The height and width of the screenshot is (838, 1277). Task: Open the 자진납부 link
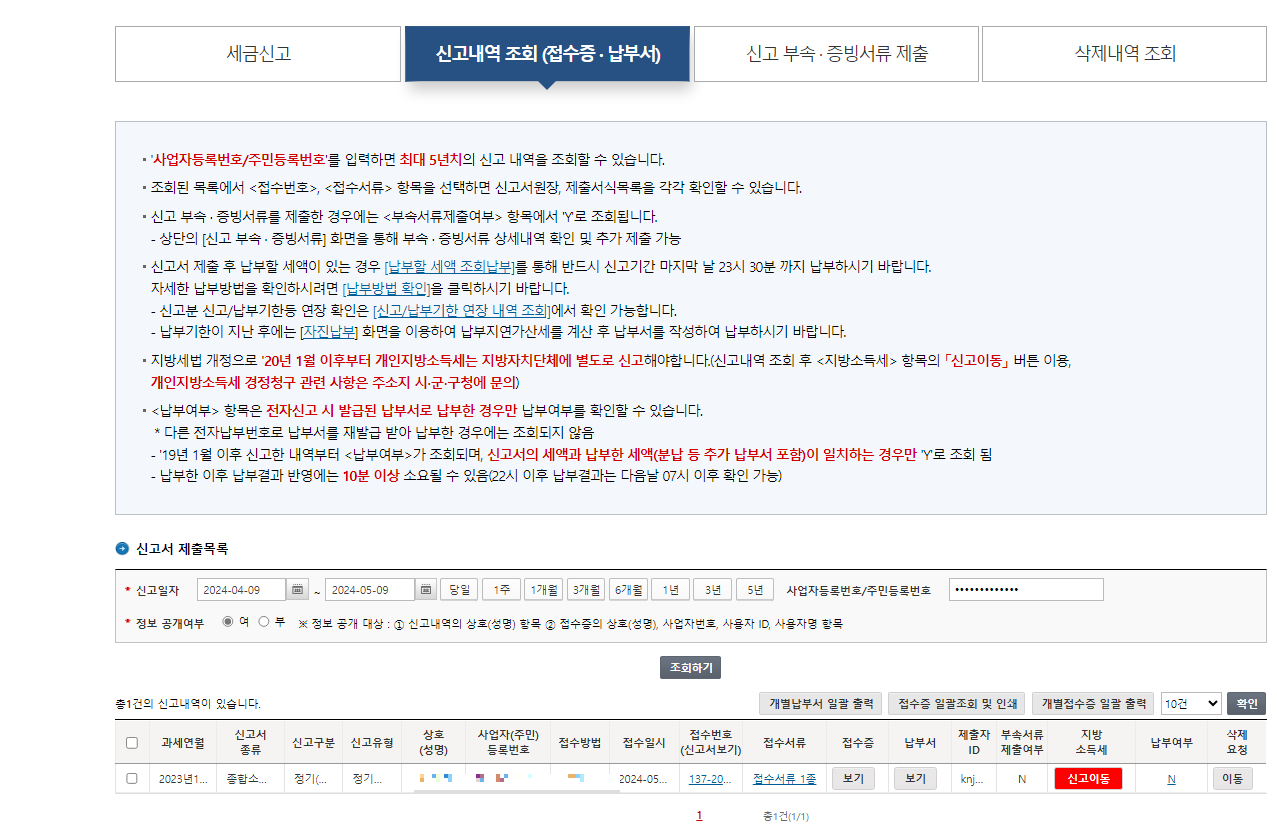tap(328, 332)
